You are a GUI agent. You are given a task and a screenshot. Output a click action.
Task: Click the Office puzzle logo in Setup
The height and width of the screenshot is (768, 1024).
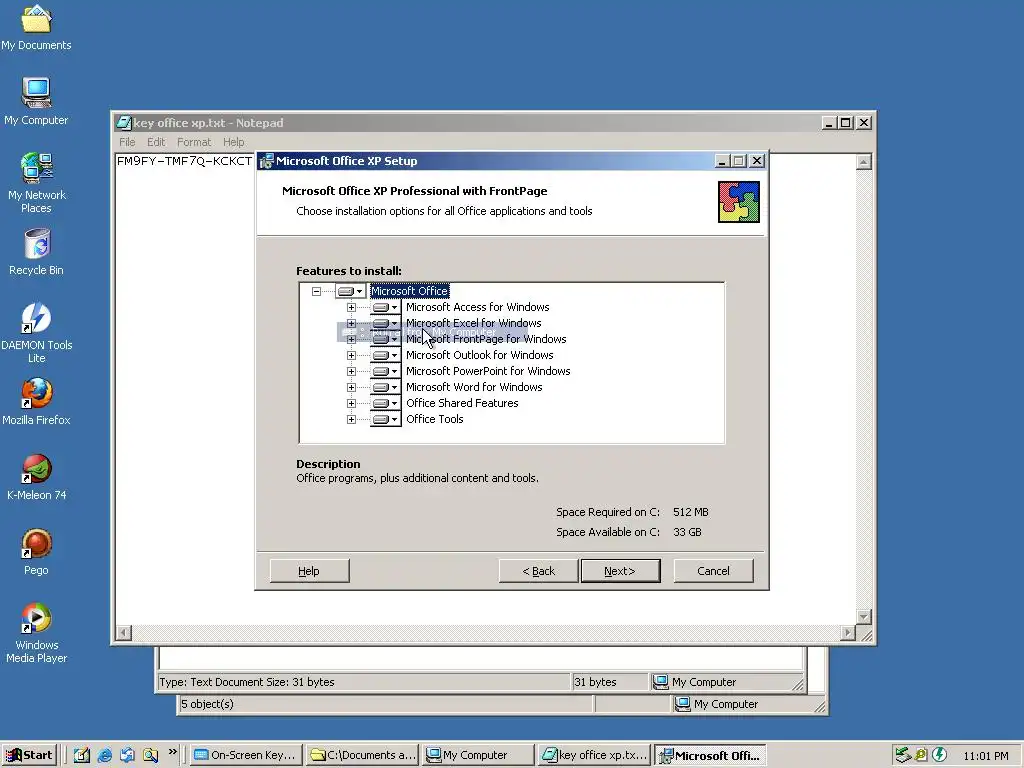(x=739, y=202)
